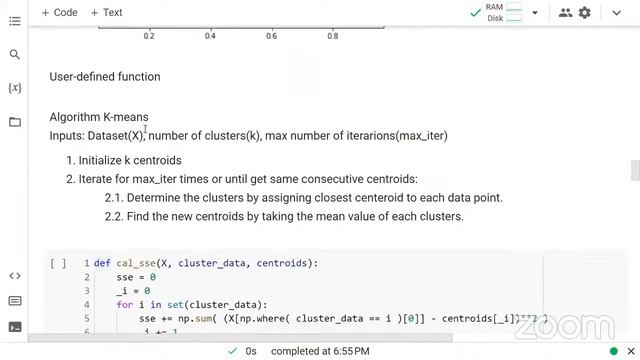Open the terminal icon in sidebar
This screenshot has height=360, width=640.
point(15,327)
